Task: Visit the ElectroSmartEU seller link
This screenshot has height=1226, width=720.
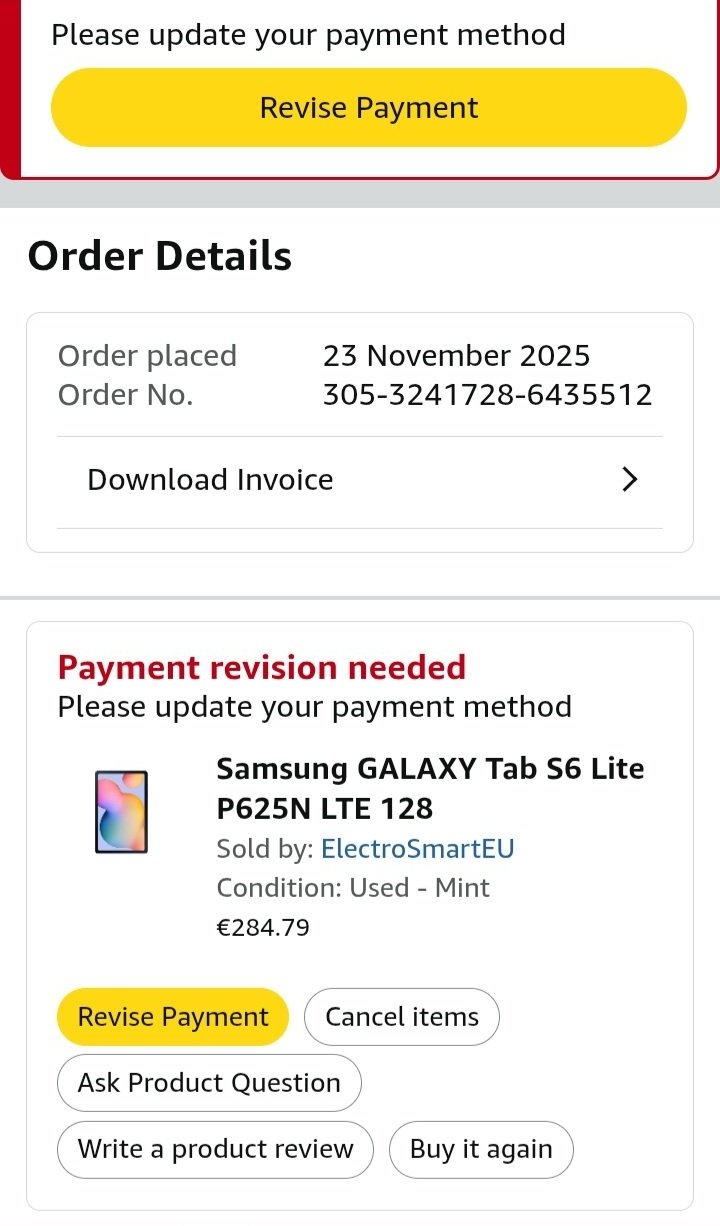Action: pos(417,849)
